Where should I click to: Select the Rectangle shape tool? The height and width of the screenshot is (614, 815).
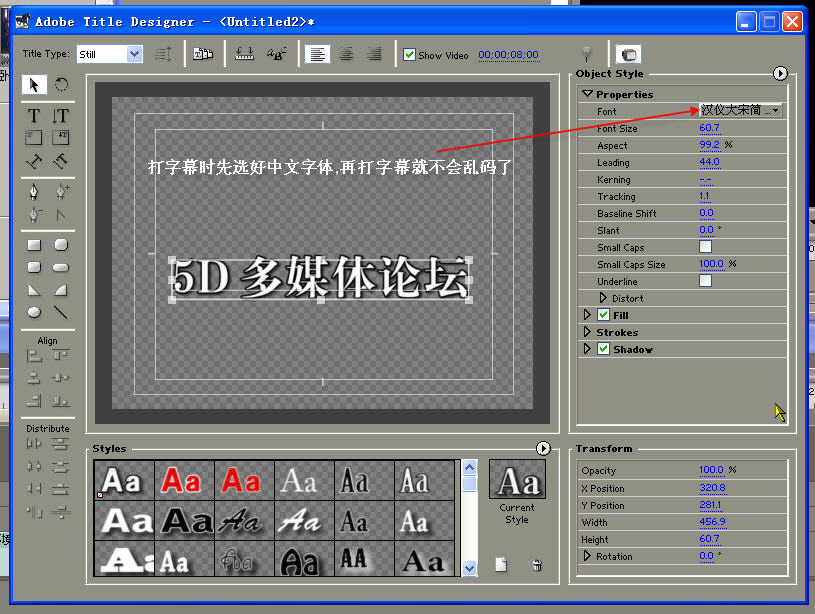(34, 245)
